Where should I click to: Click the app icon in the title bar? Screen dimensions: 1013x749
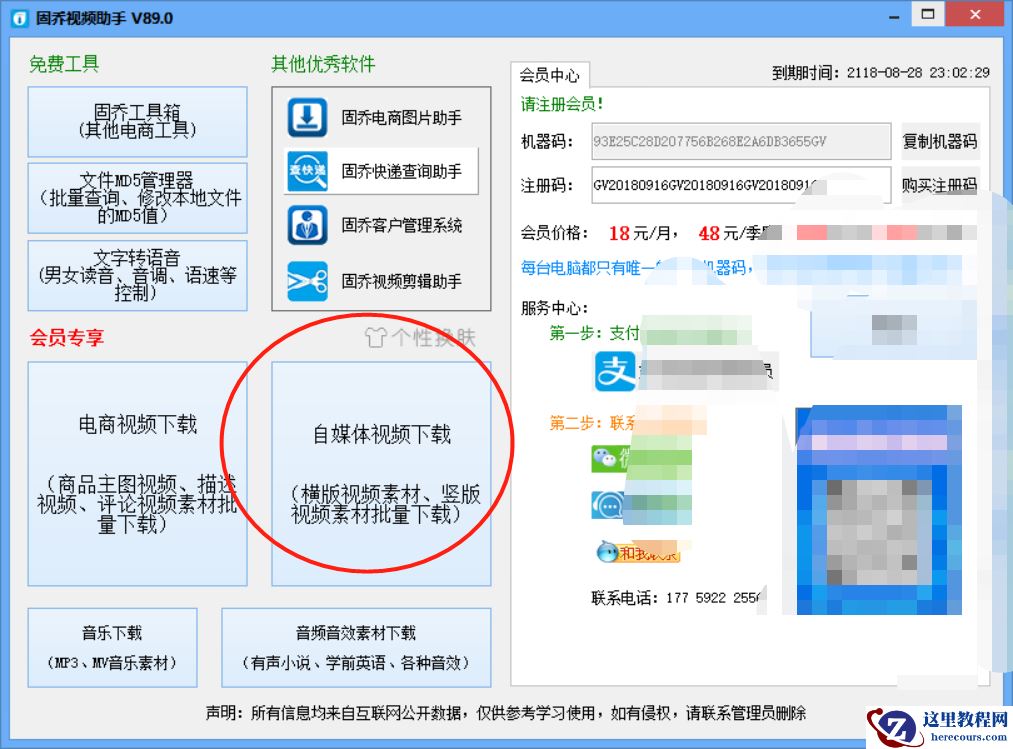(x=19, y=18)
